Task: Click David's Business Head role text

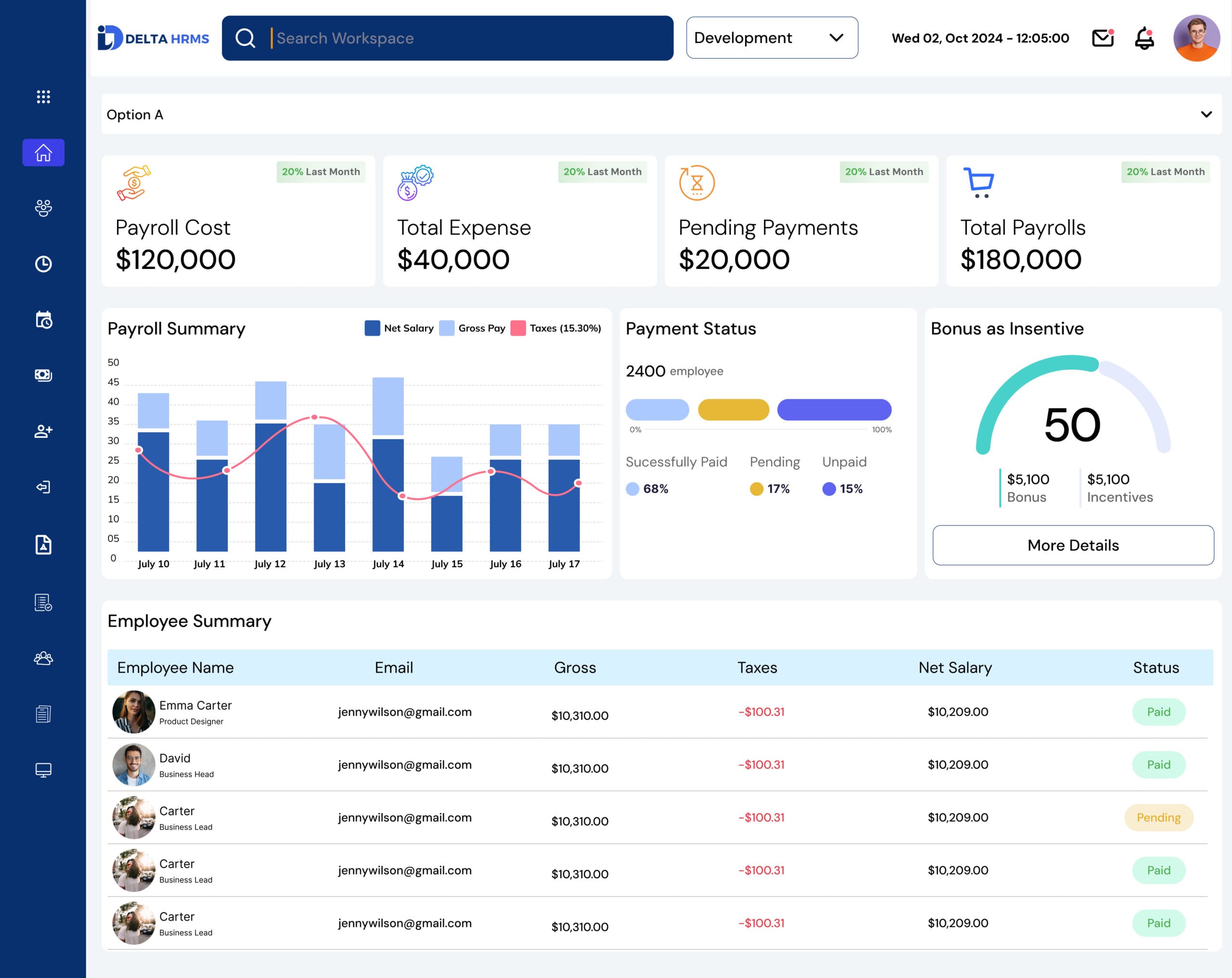Action: tap(186, 774)
